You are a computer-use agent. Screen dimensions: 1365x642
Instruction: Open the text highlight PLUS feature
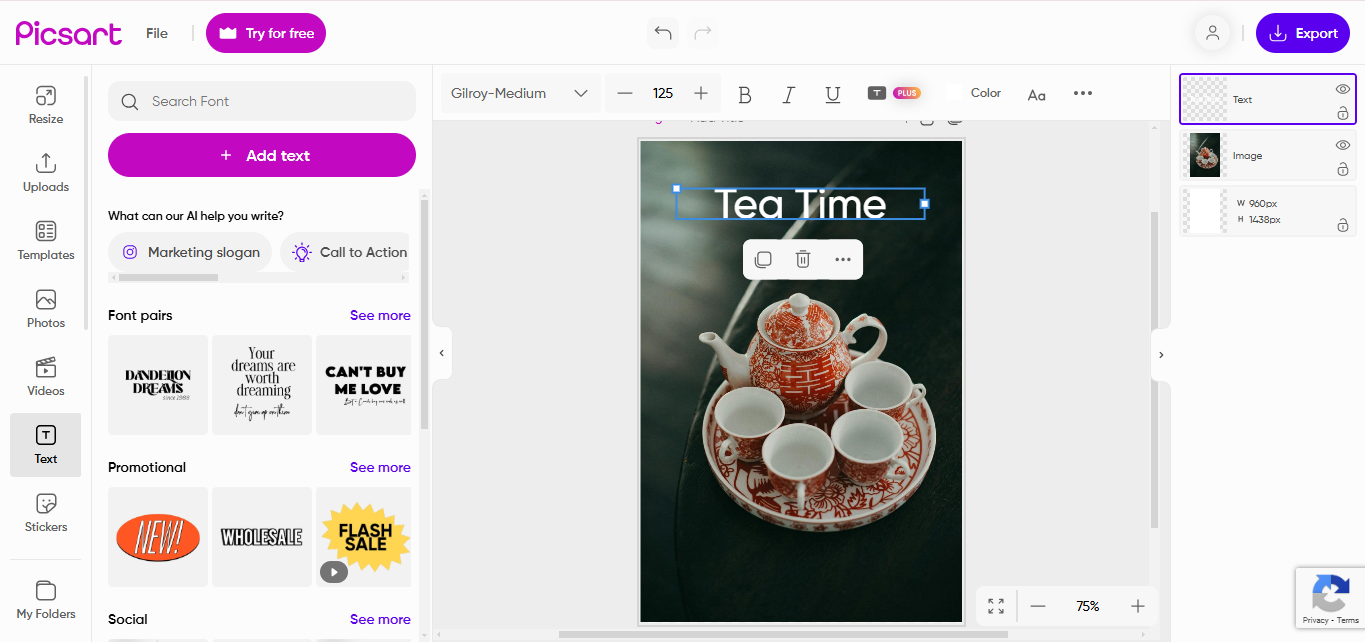[893, 93]
